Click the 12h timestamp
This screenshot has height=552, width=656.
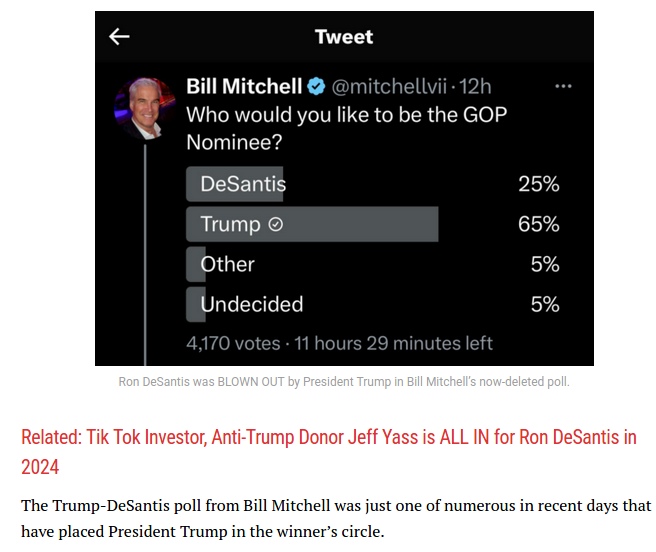(475, 87)
